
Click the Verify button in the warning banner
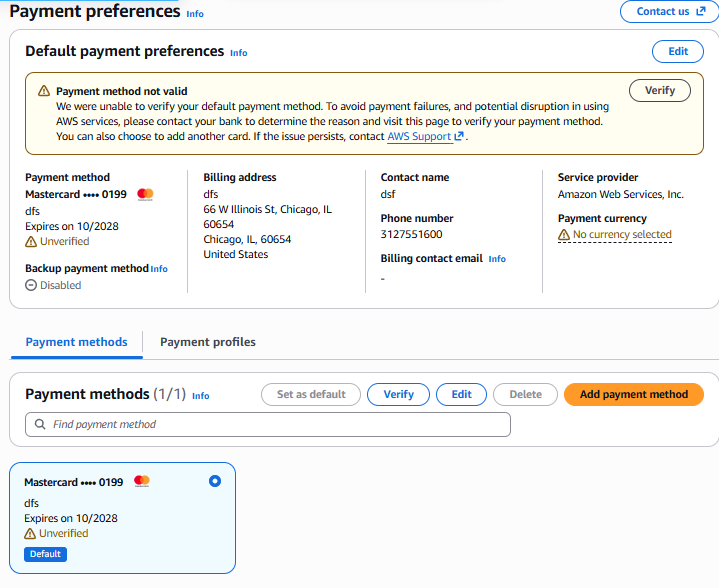[659, 90]
